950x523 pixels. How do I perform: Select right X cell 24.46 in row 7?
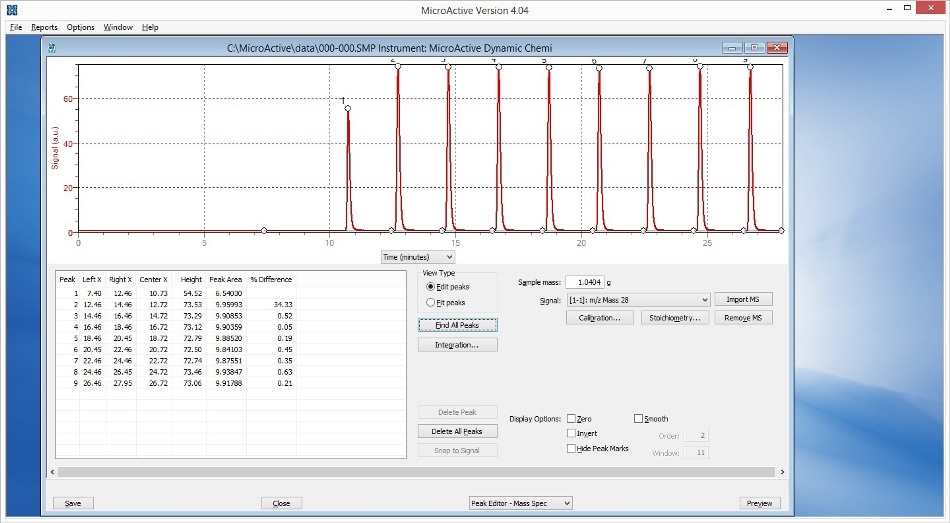click(121, 361)
